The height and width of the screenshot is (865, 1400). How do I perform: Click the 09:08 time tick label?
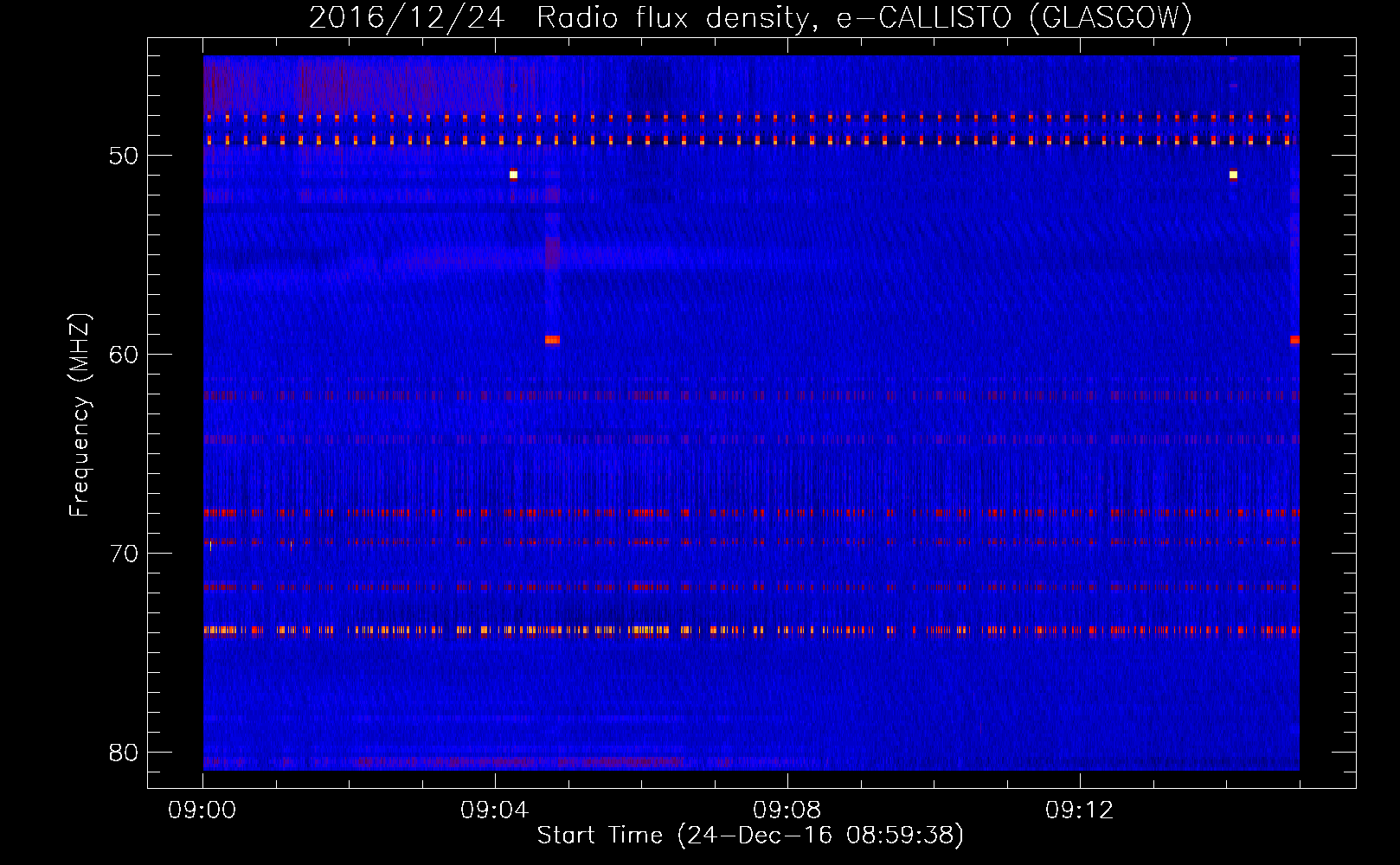pyautogui.click(x=787, y=811)
